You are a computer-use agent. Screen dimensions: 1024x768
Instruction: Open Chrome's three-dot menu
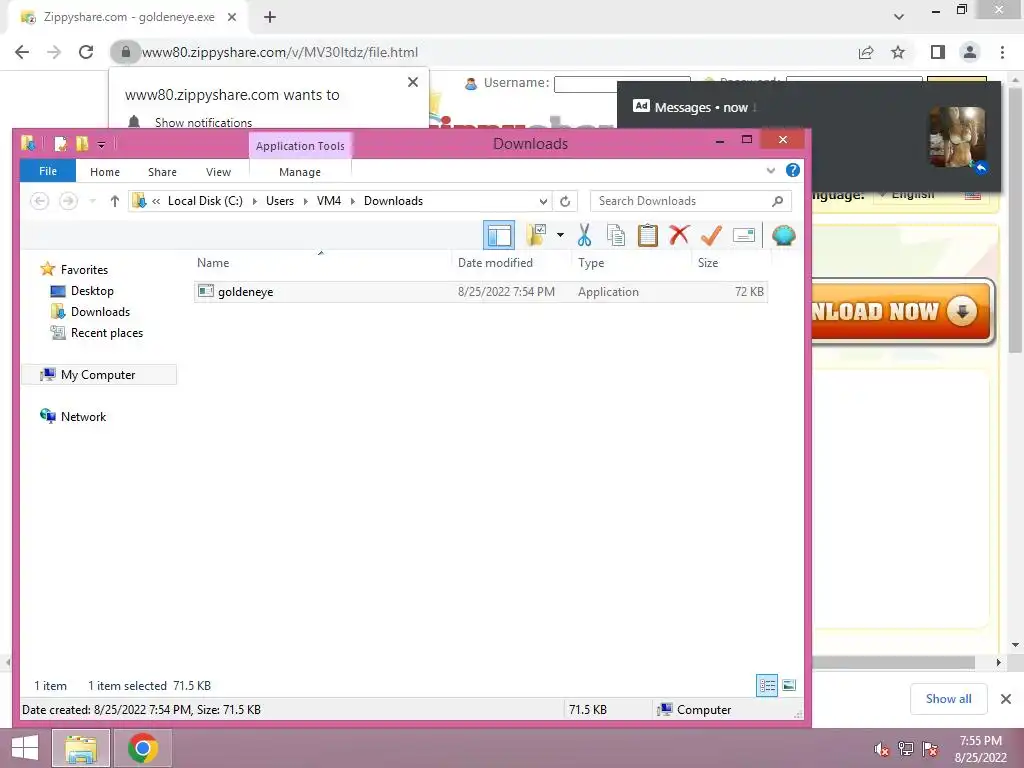tap(1002, 52)
